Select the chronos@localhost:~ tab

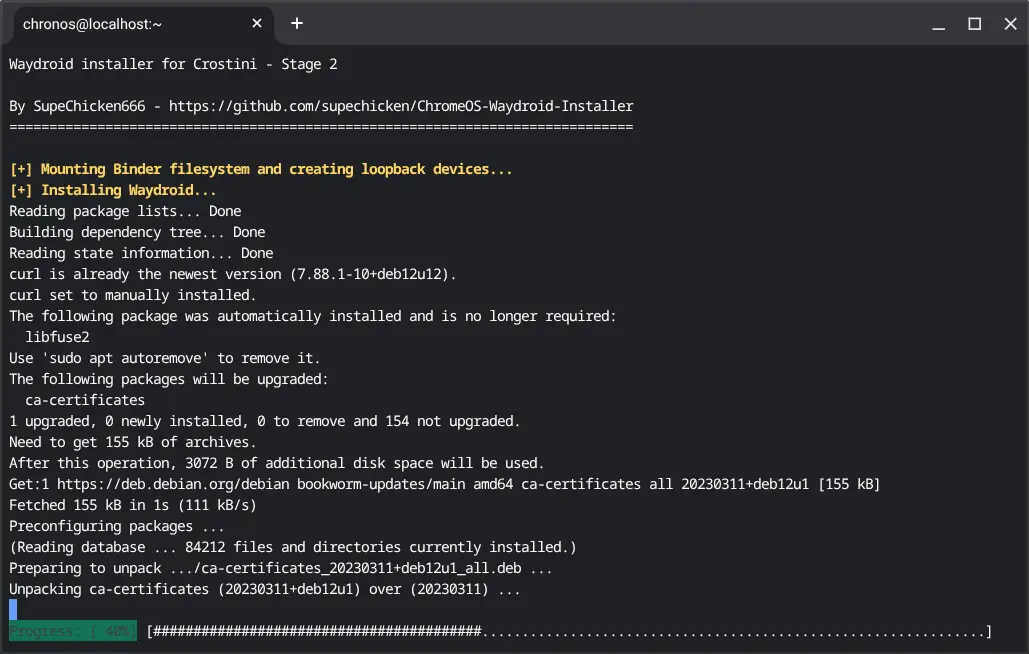pos(143,25)
